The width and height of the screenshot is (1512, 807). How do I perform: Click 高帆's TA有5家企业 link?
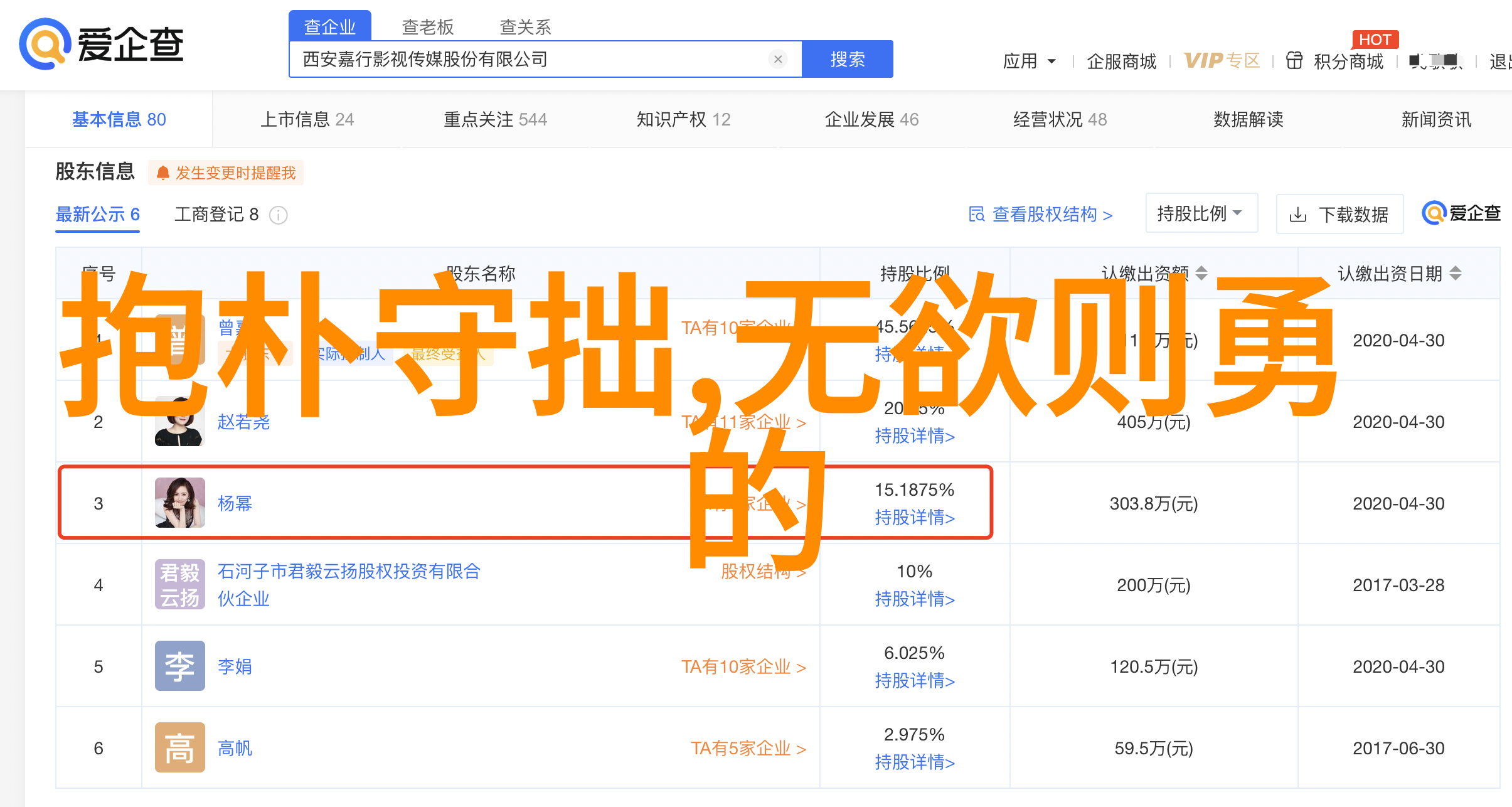(x=748, y=748)
